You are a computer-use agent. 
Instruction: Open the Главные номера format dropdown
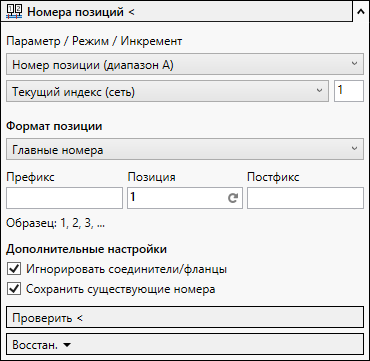[x=185, y=150]
